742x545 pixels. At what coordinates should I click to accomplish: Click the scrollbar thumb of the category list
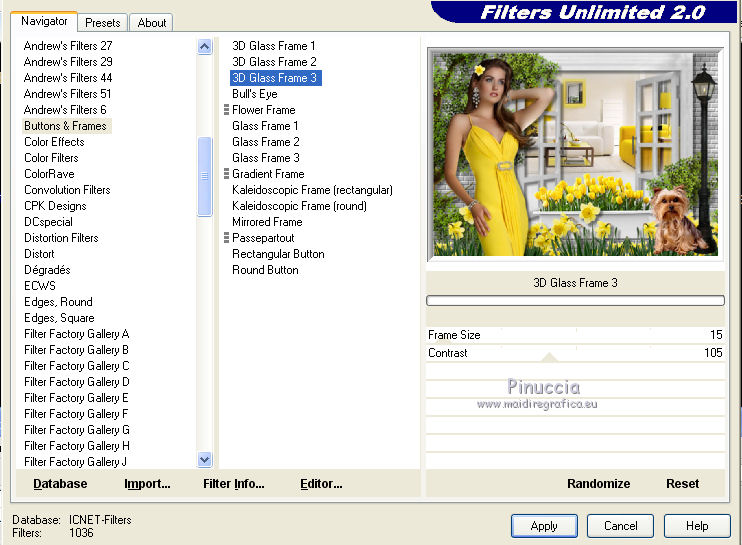[x=204, y=176]
